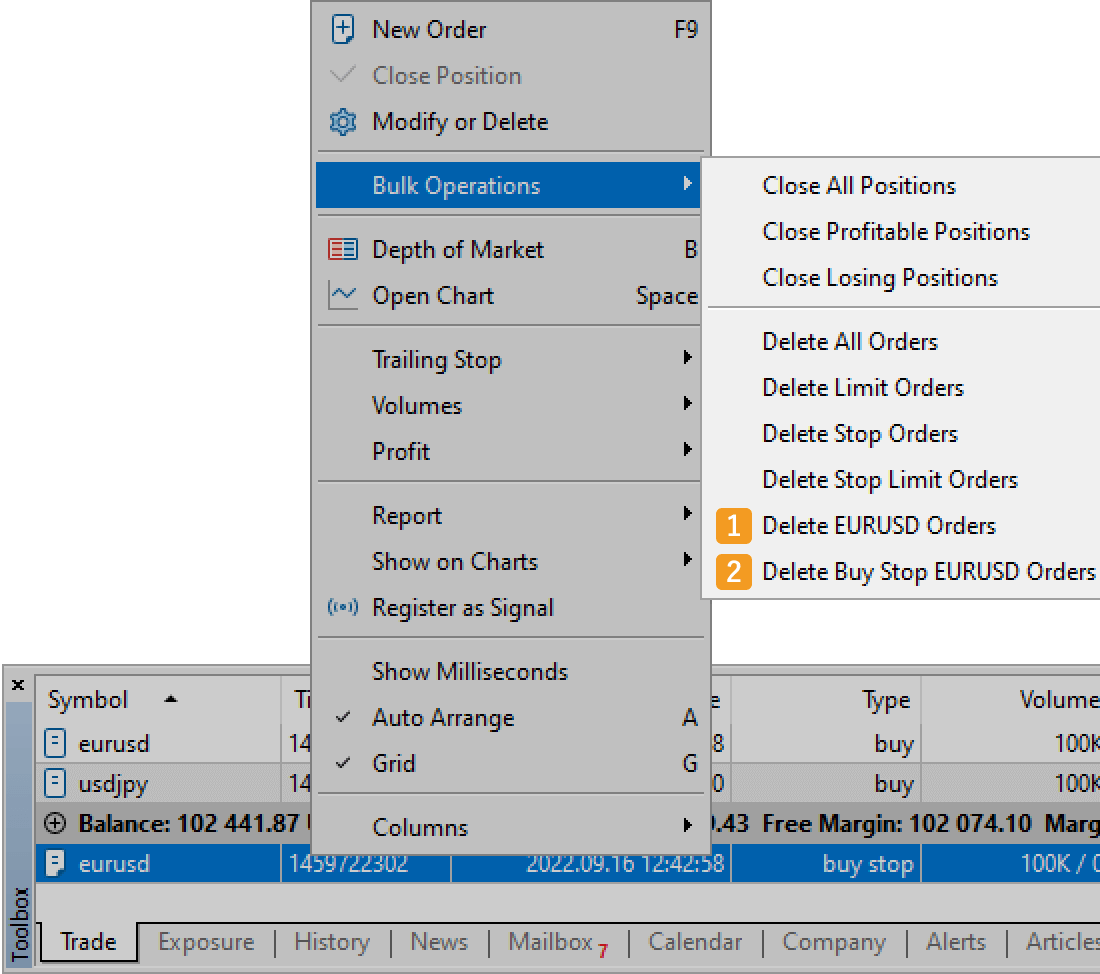Screen dimensions: 1100x974
Task: Click the eurusd buy position row icon
Action: point(56,744)
